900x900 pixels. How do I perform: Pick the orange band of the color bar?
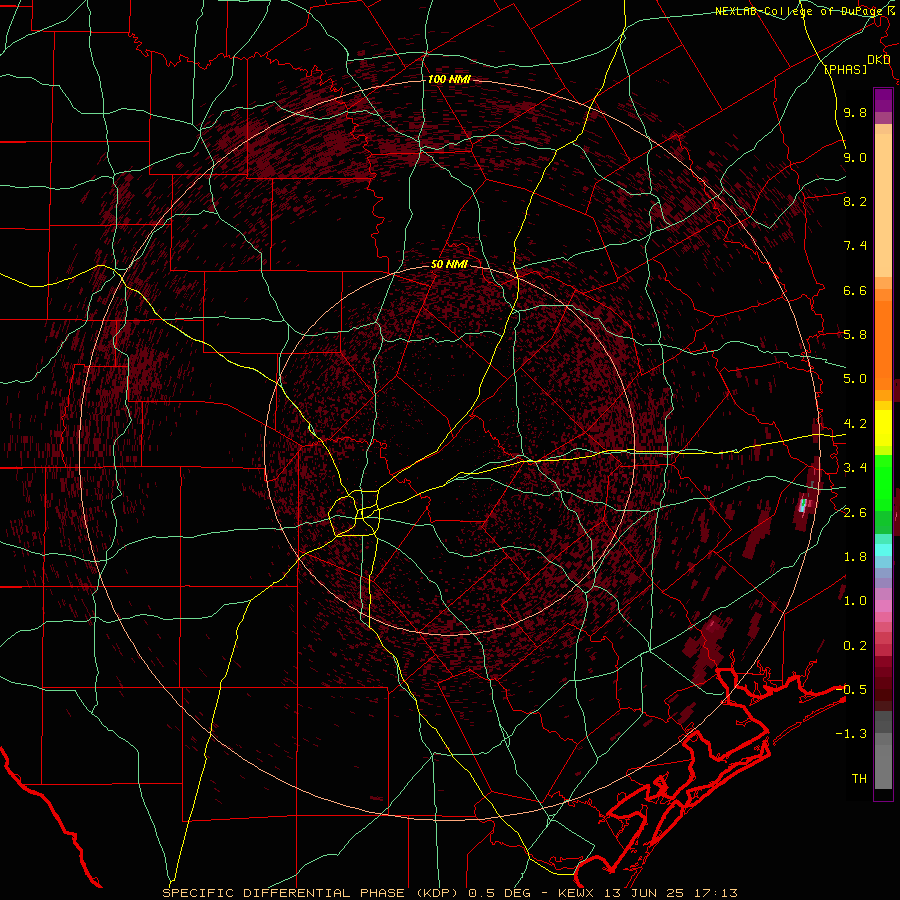point(883,346)
